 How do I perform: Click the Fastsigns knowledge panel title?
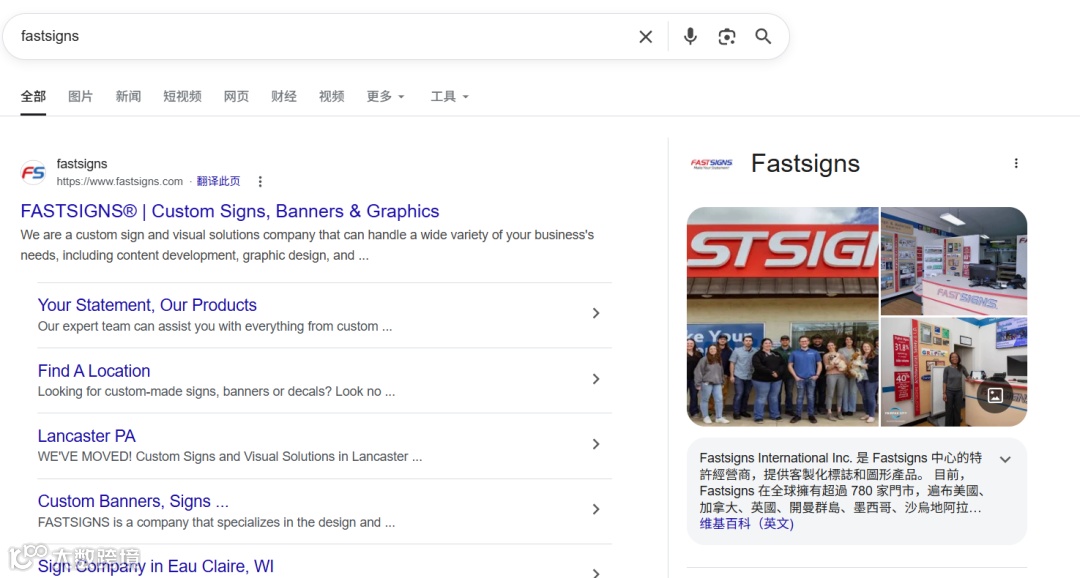pos(805,164)
